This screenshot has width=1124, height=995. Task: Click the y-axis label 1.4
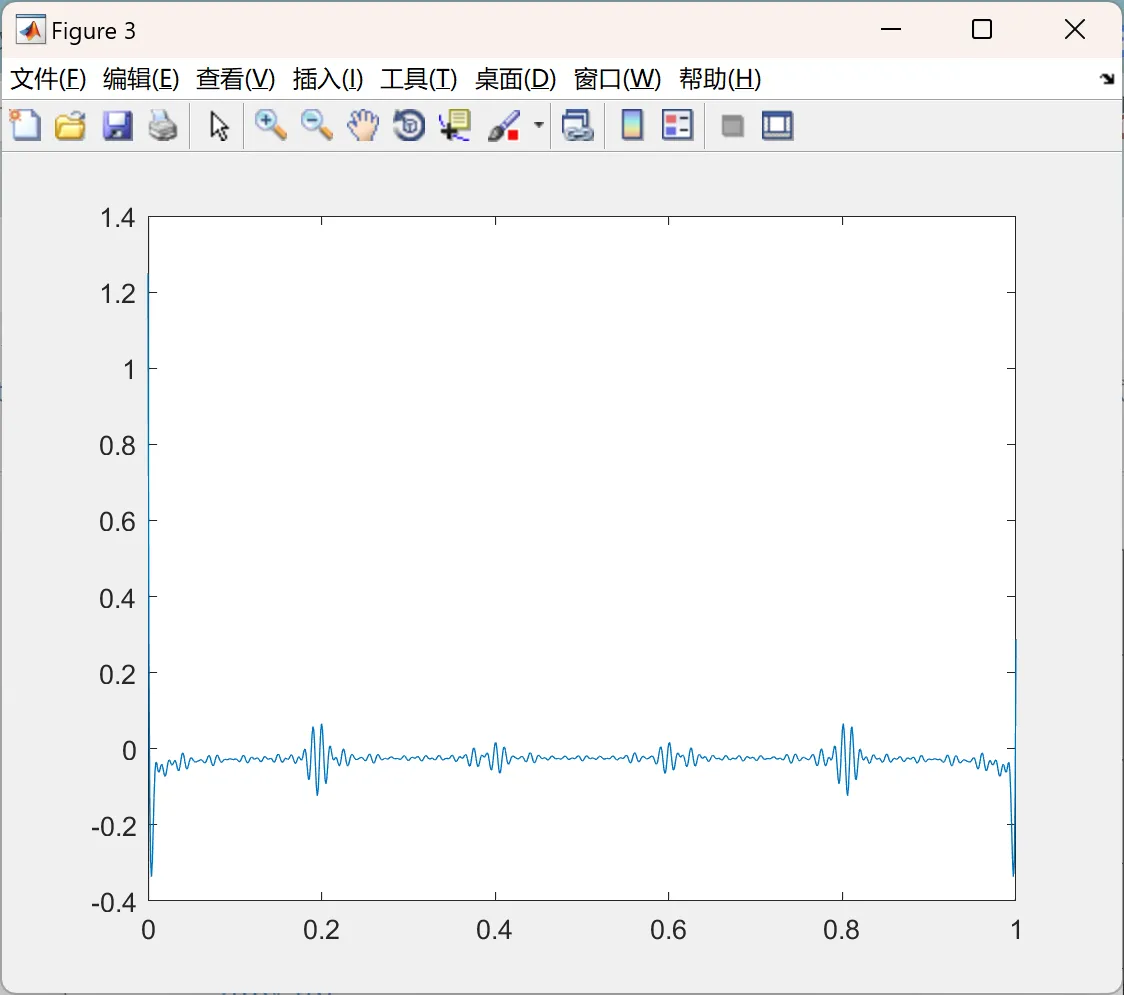coord(118,218)
